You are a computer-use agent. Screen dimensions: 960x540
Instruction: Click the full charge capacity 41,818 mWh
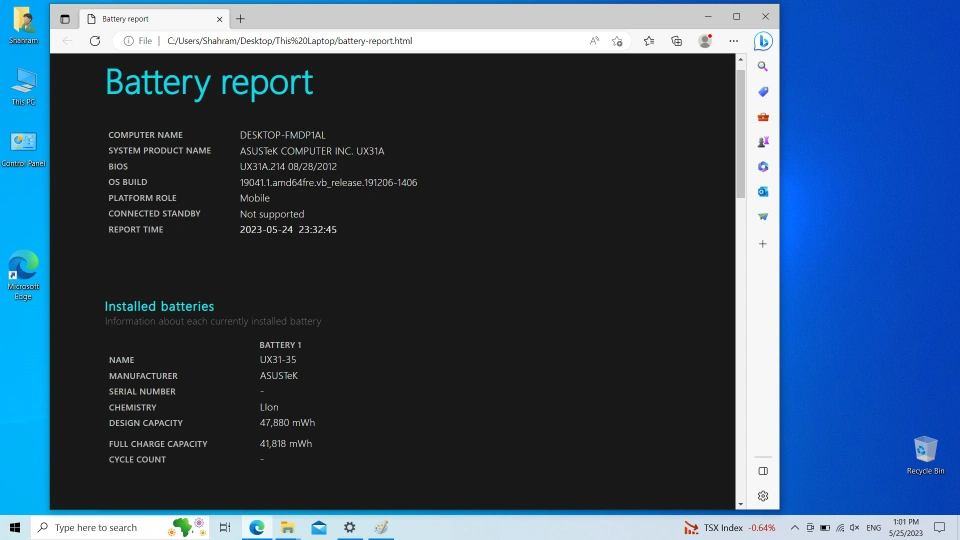(285, 443)
